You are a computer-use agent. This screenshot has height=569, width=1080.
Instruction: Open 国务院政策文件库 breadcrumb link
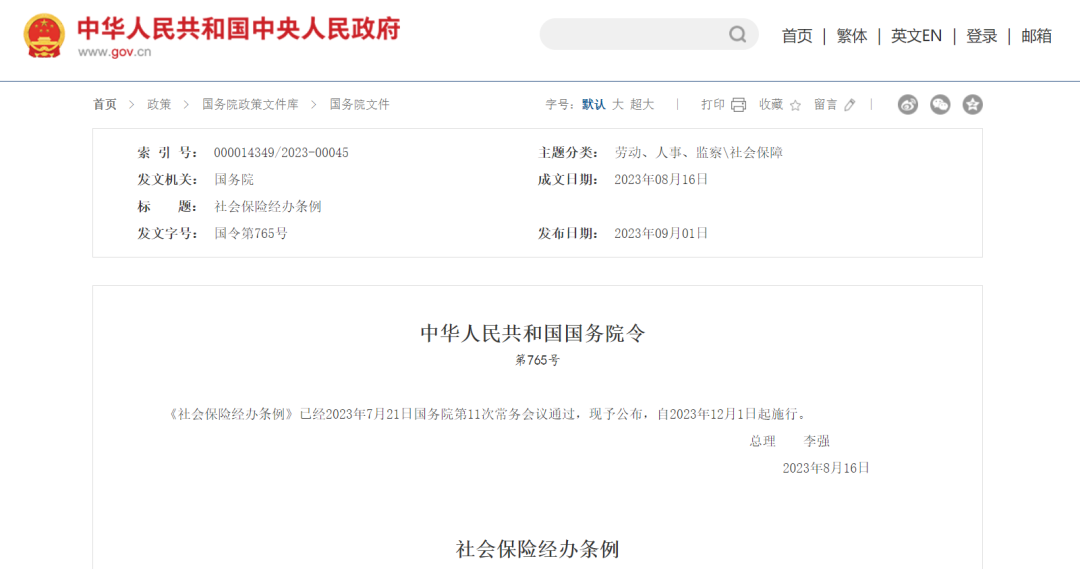point(250,104)
